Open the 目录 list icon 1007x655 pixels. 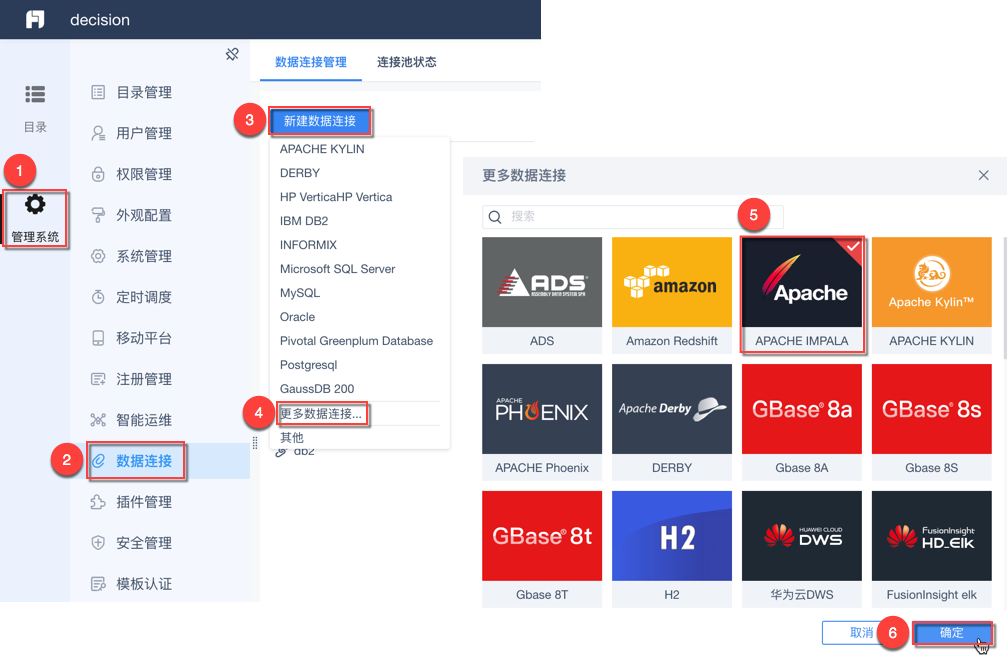[x=35, y=94]
